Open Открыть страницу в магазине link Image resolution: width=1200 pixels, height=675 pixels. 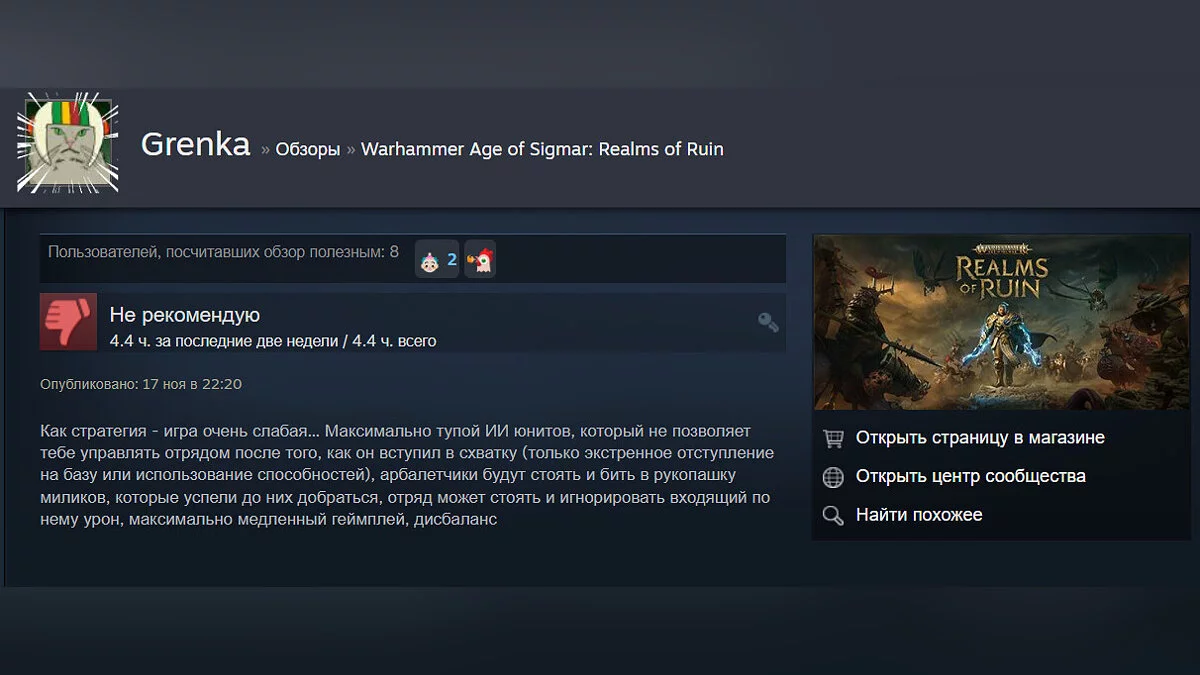[x=980, y=438]
